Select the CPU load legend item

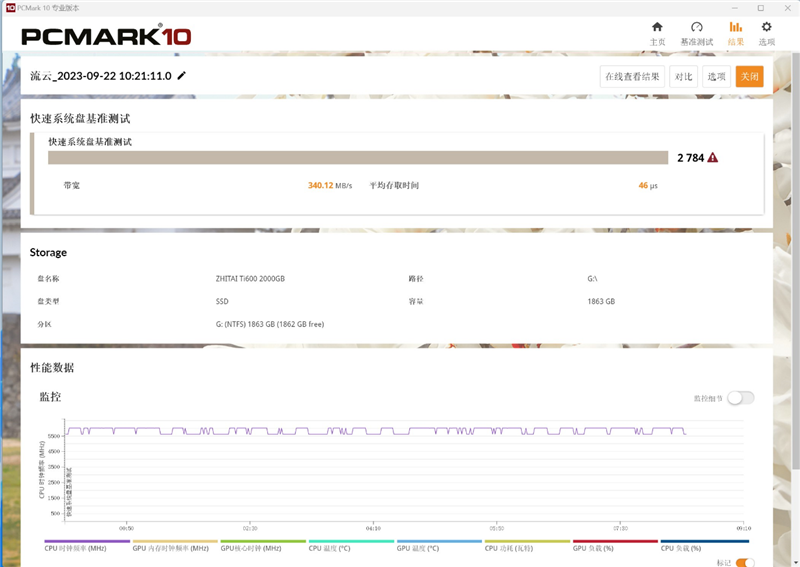pyautogui.click(x=705, y=546)
